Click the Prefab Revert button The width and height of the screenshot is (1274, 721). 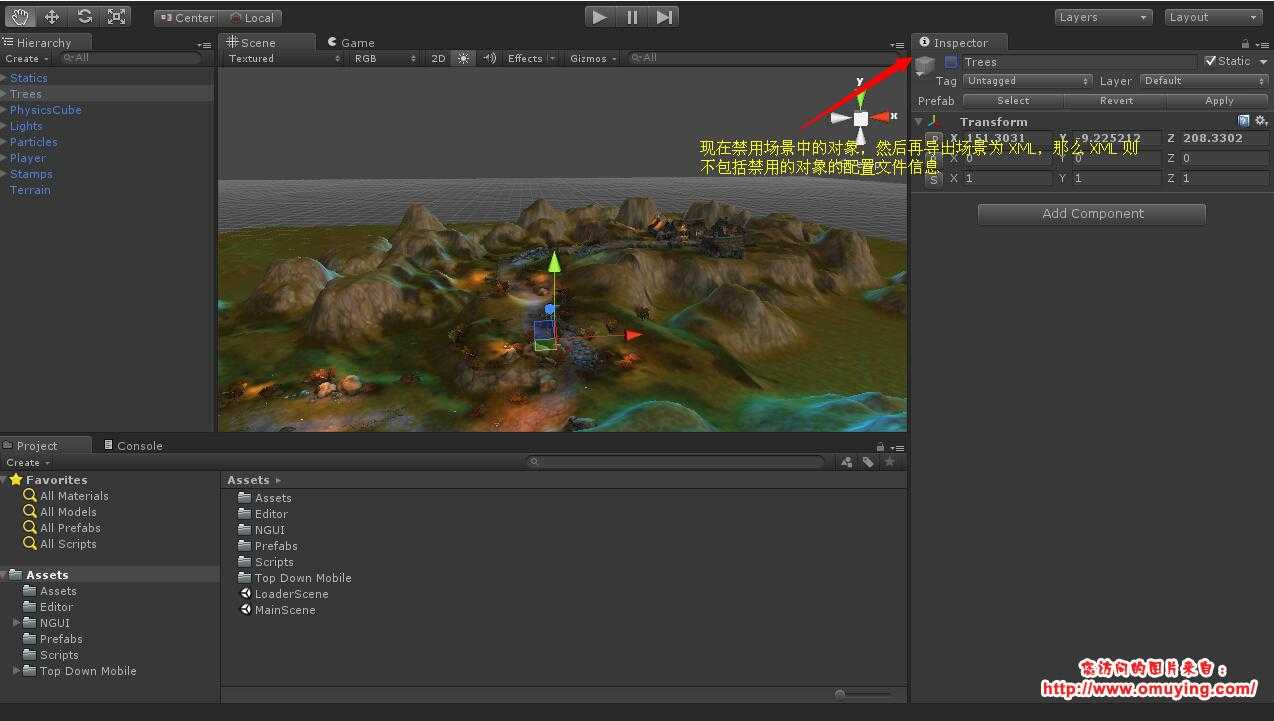click(x=1116, y=100)
